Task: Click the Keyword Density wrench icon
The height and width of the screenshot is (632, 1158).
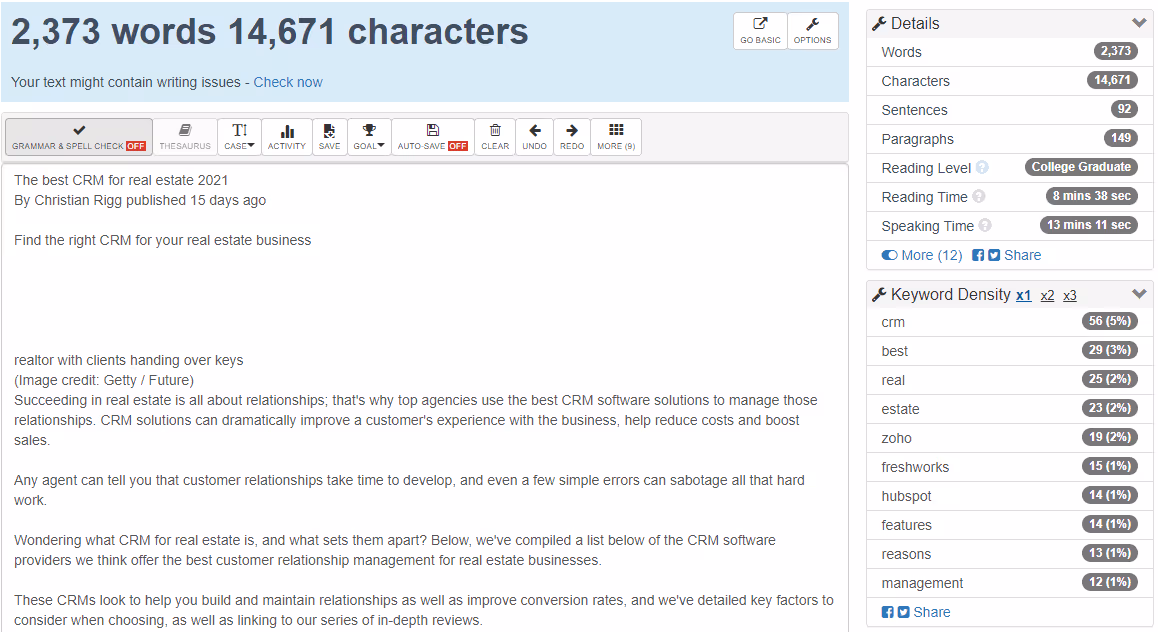Action: coord(879,295)
